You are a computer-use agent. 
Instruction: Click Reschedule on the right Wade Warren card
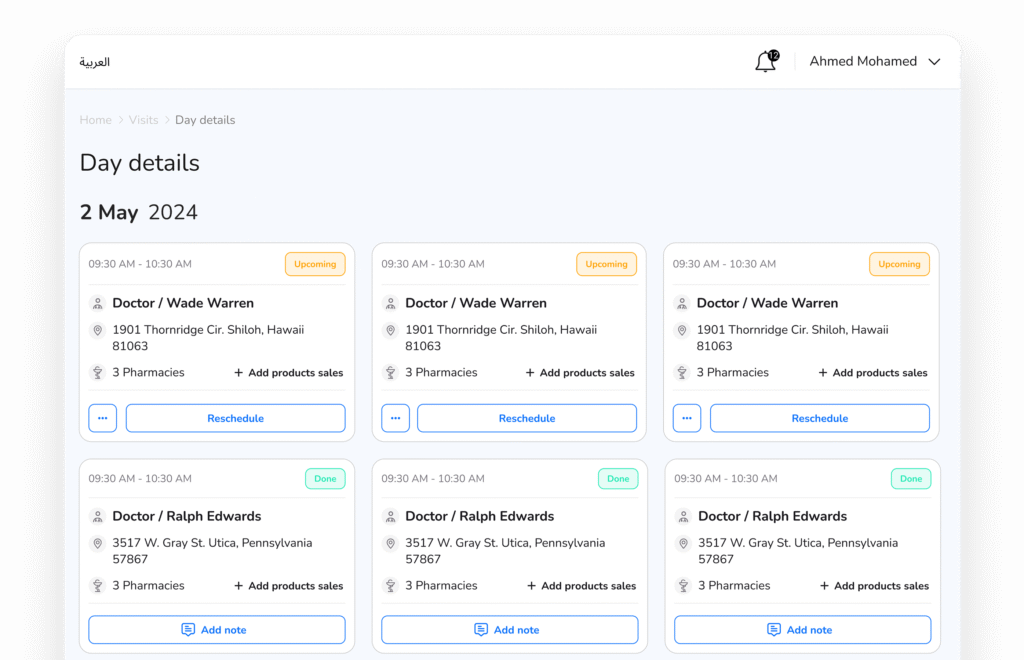[x=819, y=418]
